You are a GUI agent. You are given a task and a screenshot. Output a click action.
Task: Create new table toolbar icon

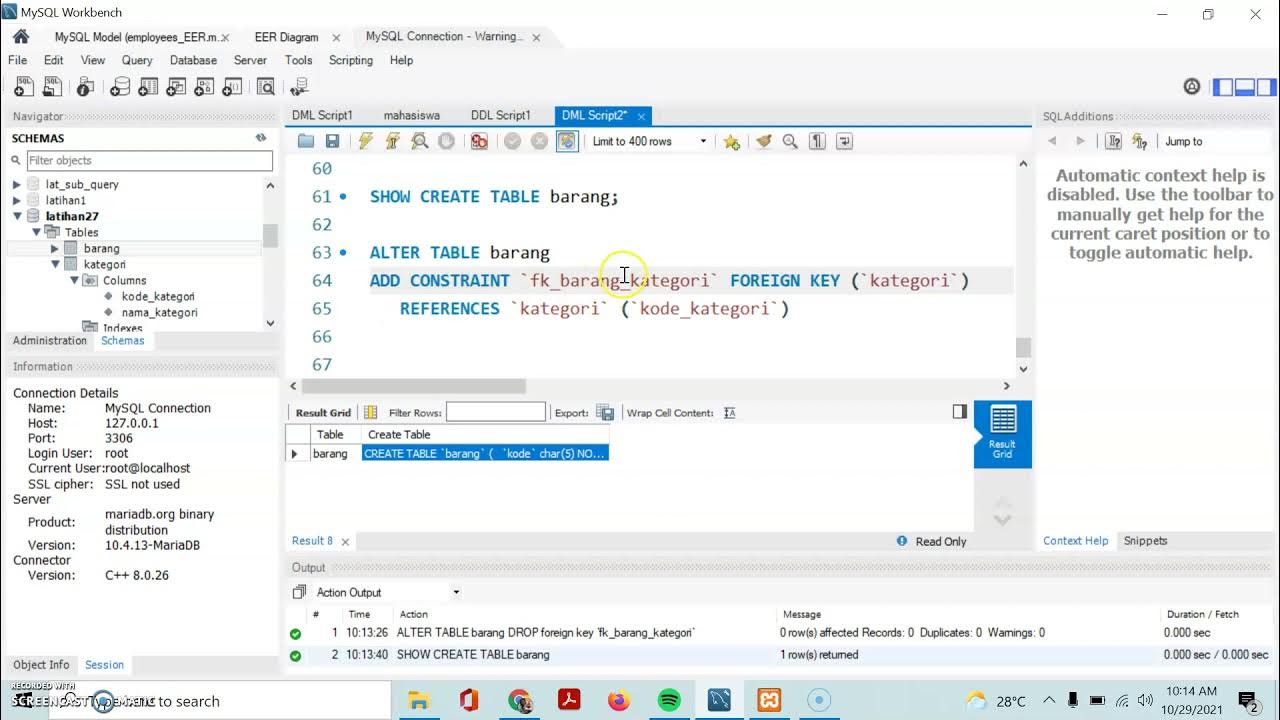point(149,87)
